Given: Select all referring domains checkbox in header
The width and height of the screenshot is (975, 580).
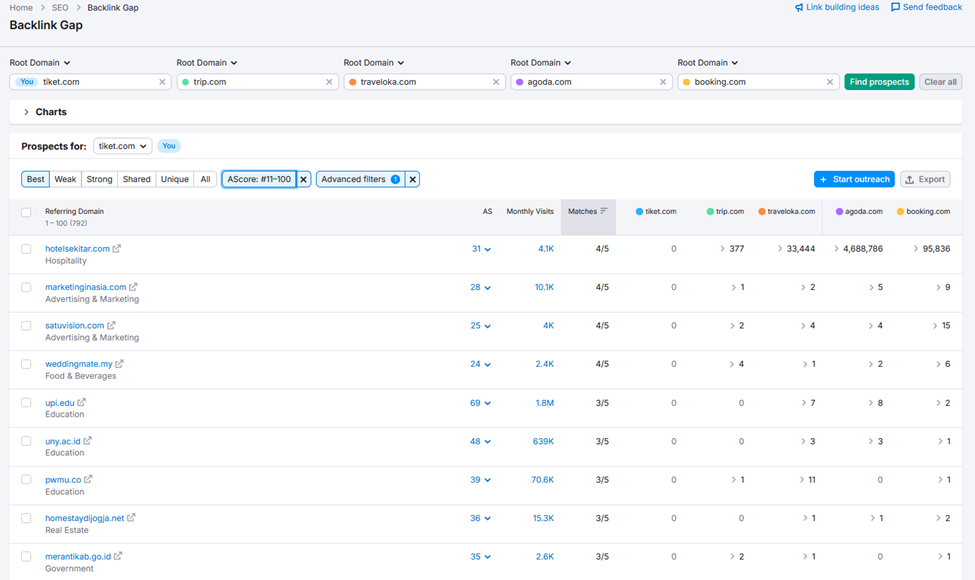Looking at the screenshot, I should 26,213.
